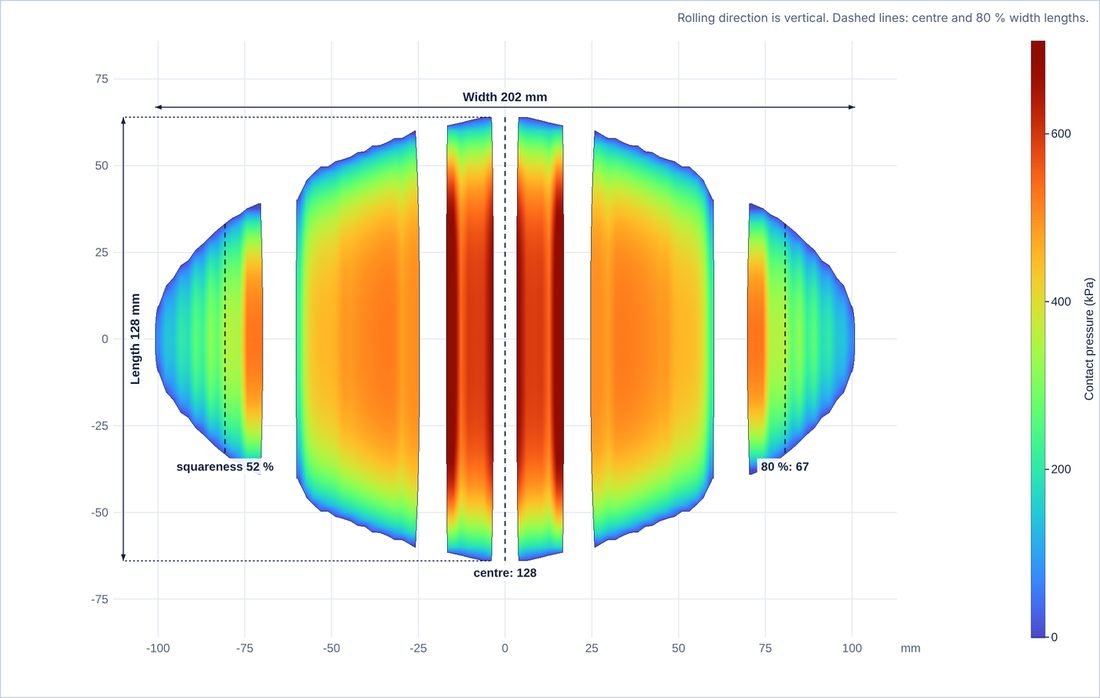Click the x-axis tick label -100
This screenshot has height=698, width=1100.
(158, 648)
